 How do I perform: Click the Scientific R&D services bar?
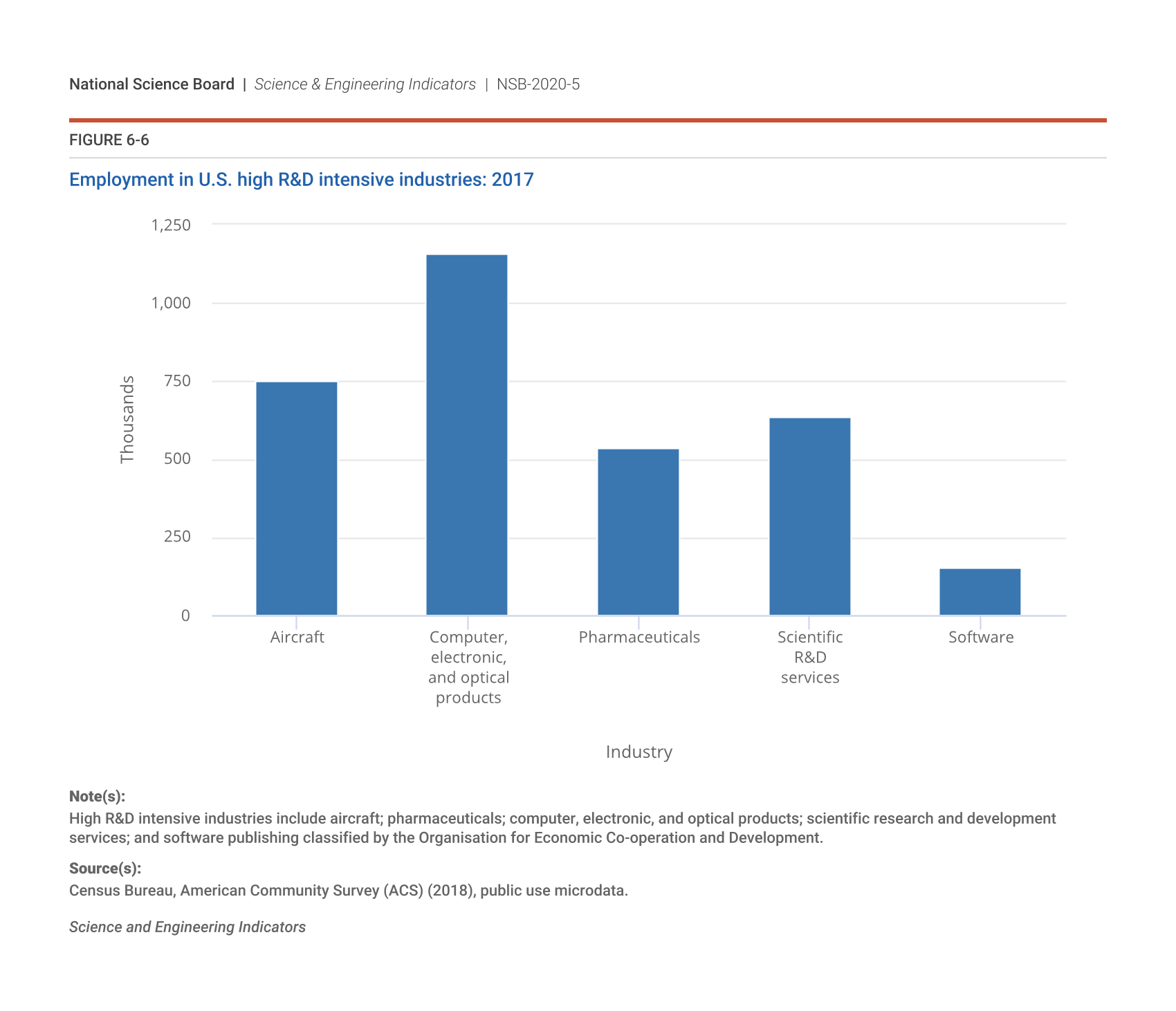[809, 516]
